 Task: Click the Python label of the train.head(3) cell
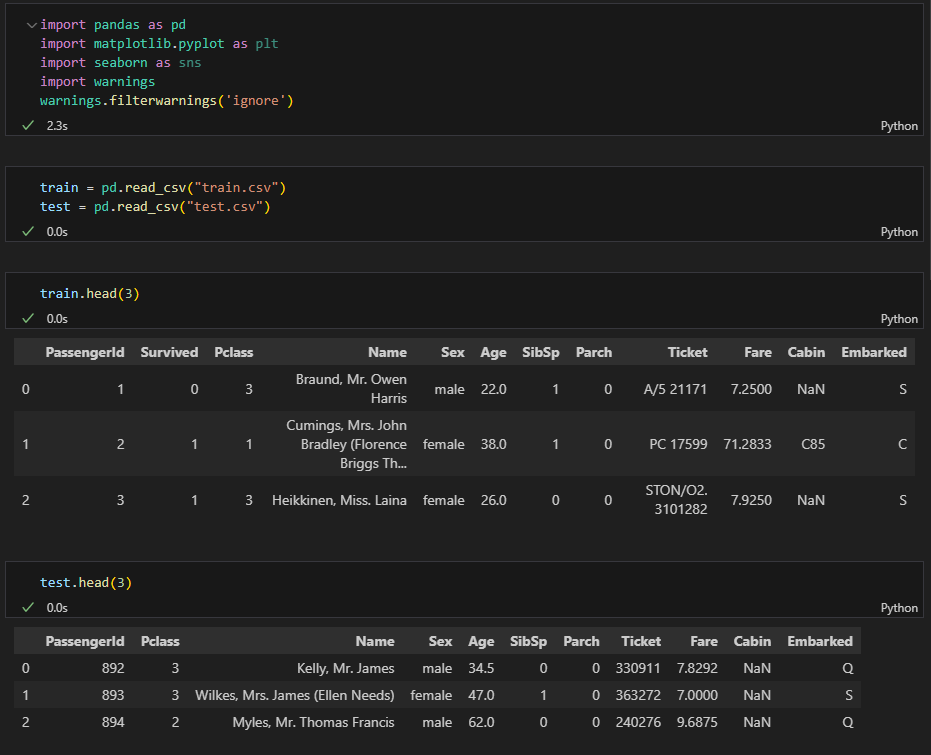(x=899, y=319)
